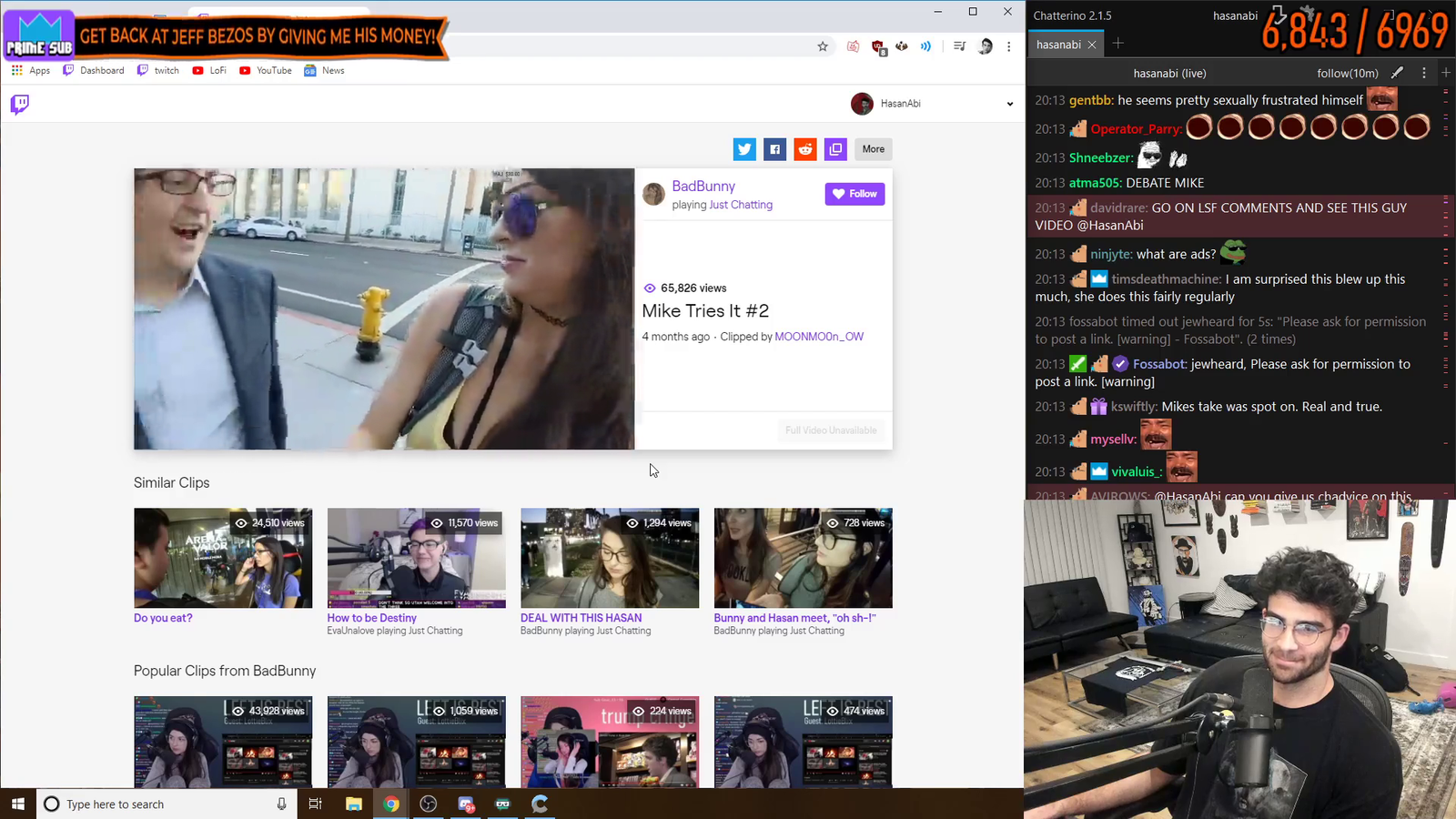
Task: Open the Chatterino split options menu
Action: (1424, 73)
